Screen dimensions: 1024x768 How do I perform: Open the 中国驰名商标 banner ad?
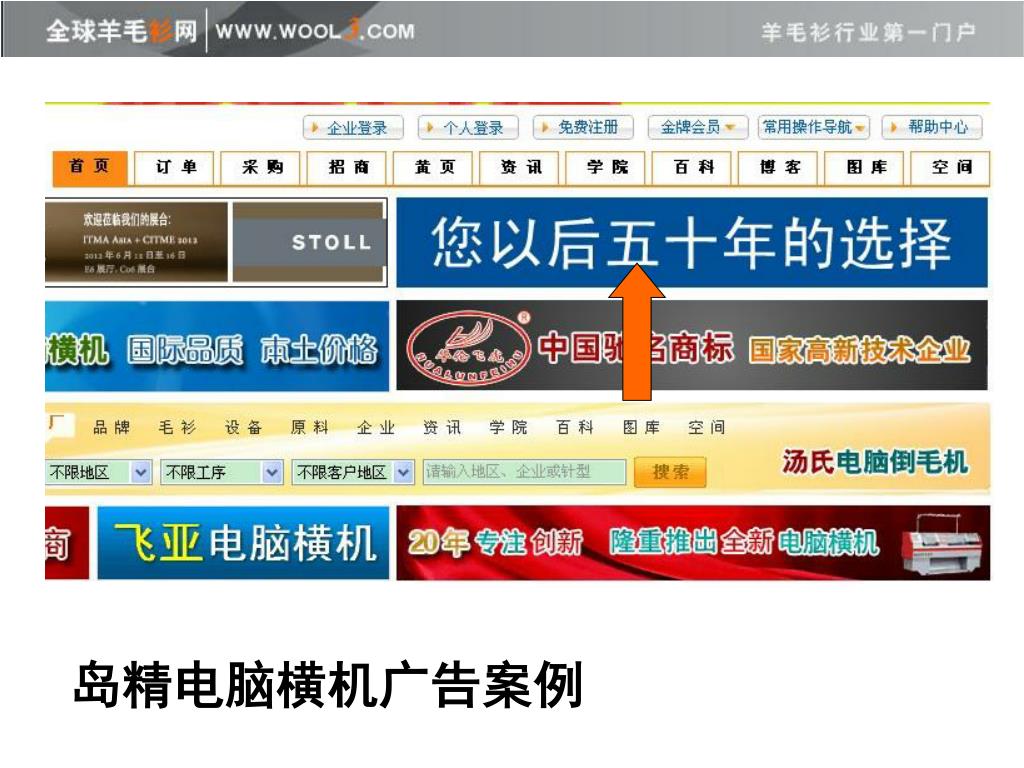(692, 346)
